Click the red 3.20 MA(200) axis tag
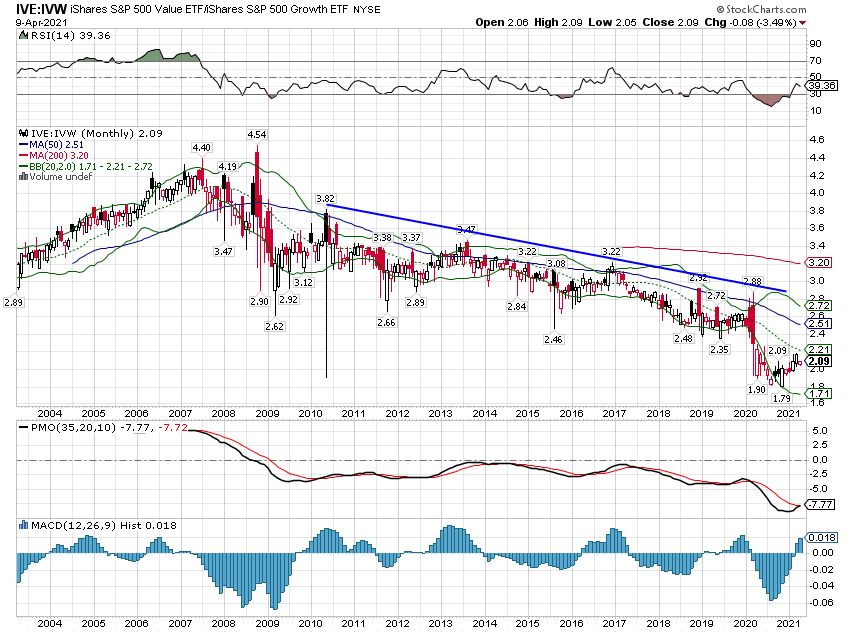This screenshot has width=850, height=633. click(x=820, y=262)
